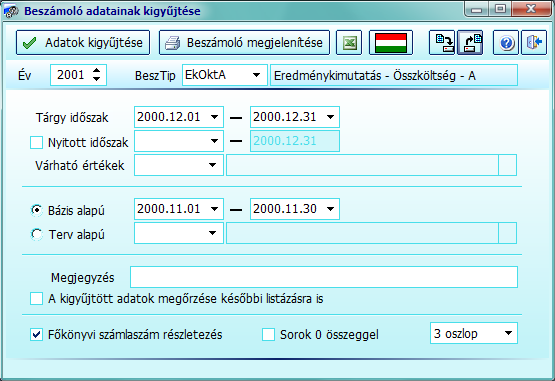Click the export document transfer icon

click(x=470, y=43)
